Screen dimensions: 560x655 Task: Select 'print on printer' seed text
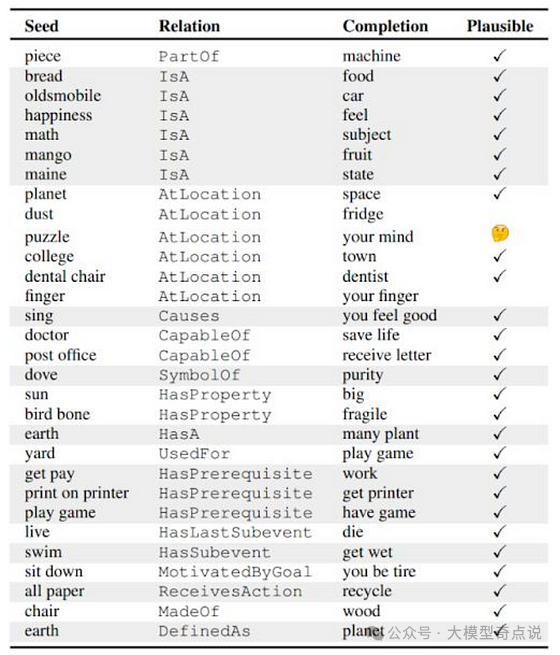76,493
